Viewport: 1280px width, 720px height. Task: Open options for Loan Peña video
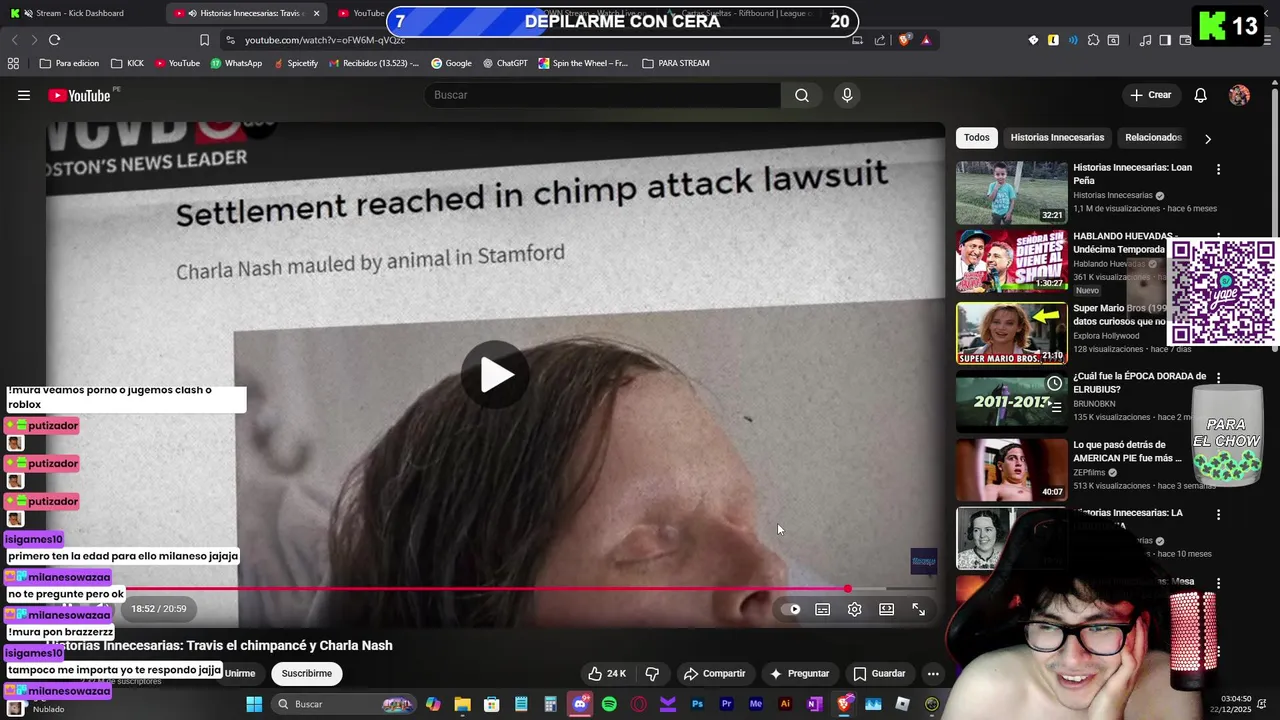(1218, 170)
